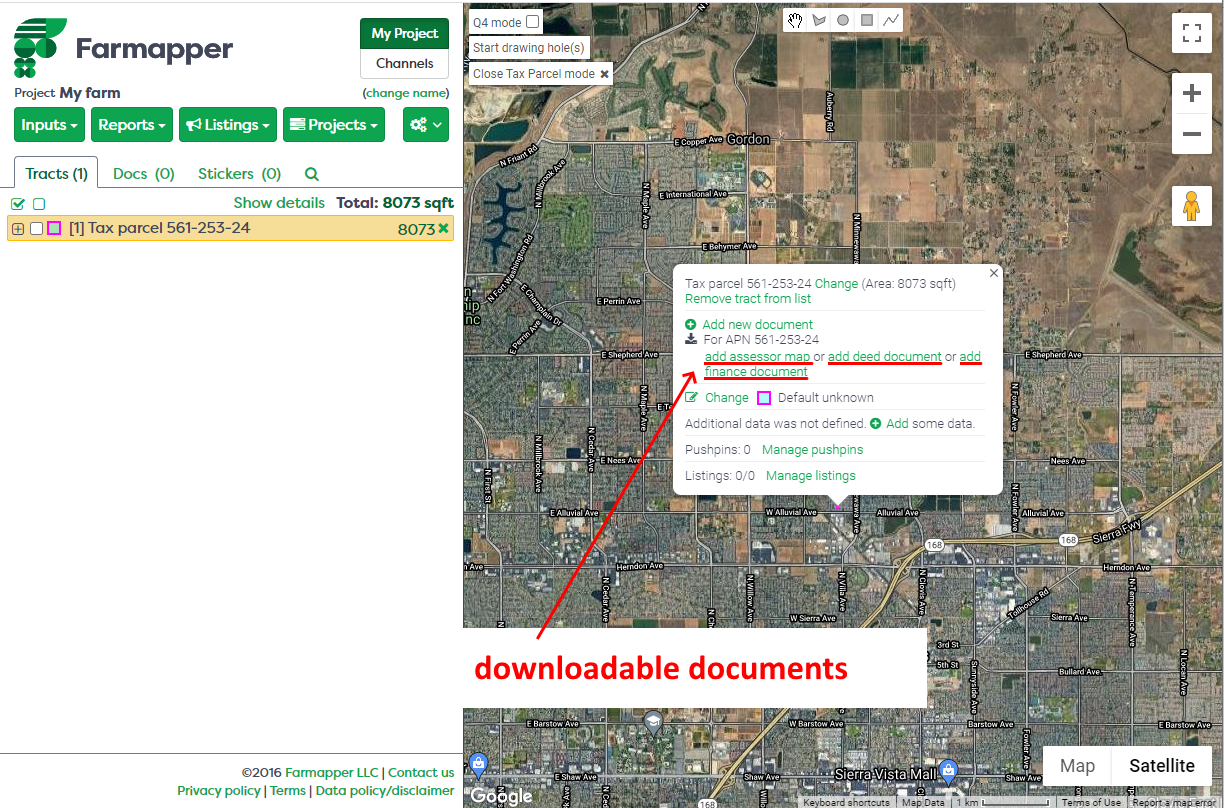
Task: Toggle the Q4 mode checkbox
Action: point(533,21)
